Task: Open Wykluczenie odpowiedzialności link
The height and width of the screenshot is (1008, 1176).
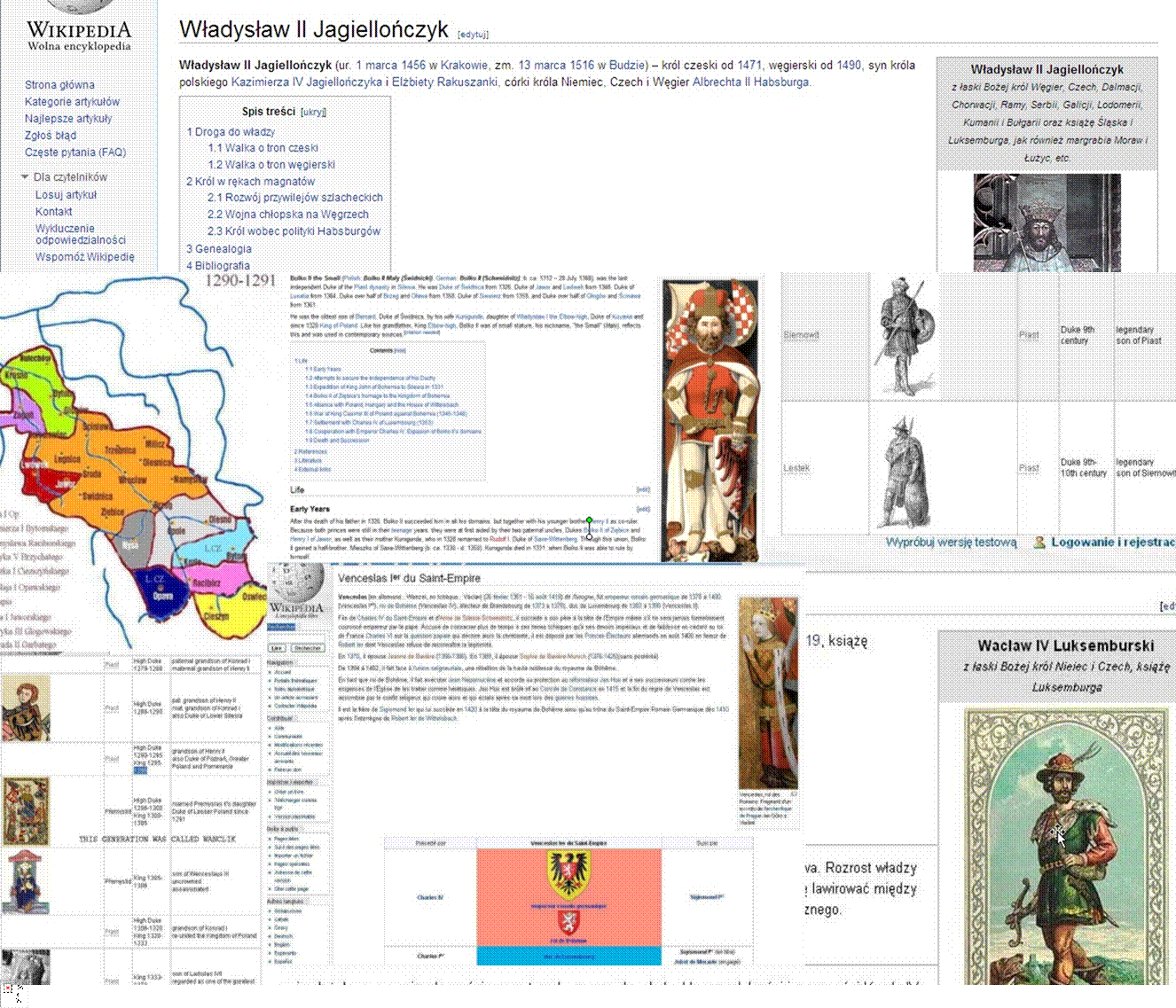Action: 81,234
